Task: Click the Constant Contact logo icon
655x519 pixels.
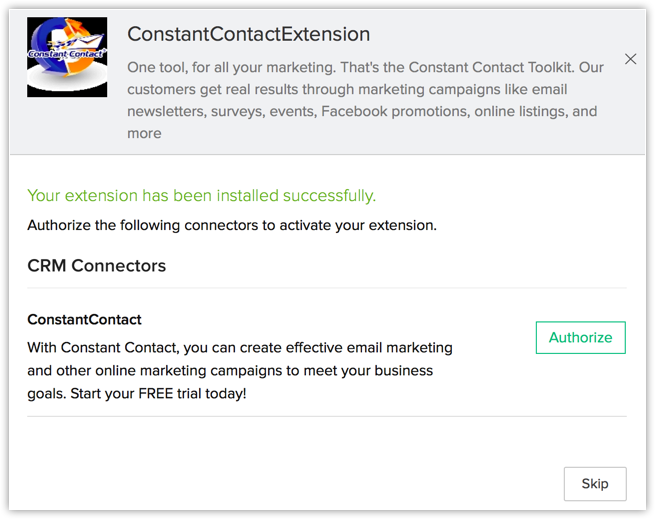Action: click(x=66, y=58)
